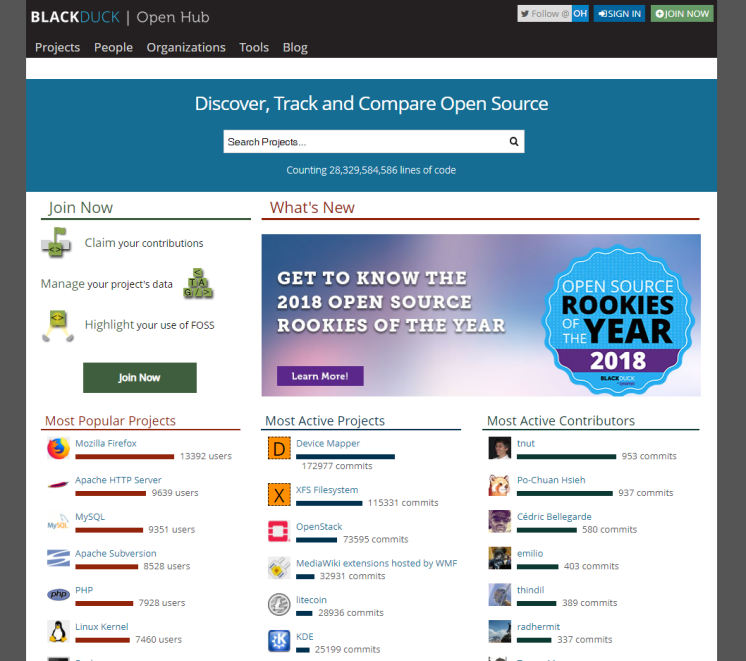Click the SIGN IN button

tap(619, 13)
